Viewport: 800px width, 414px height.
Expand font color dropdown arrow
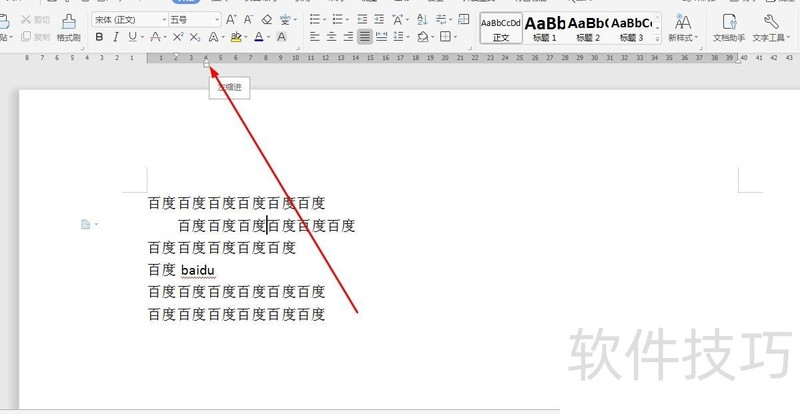click(x=269, y=37)
